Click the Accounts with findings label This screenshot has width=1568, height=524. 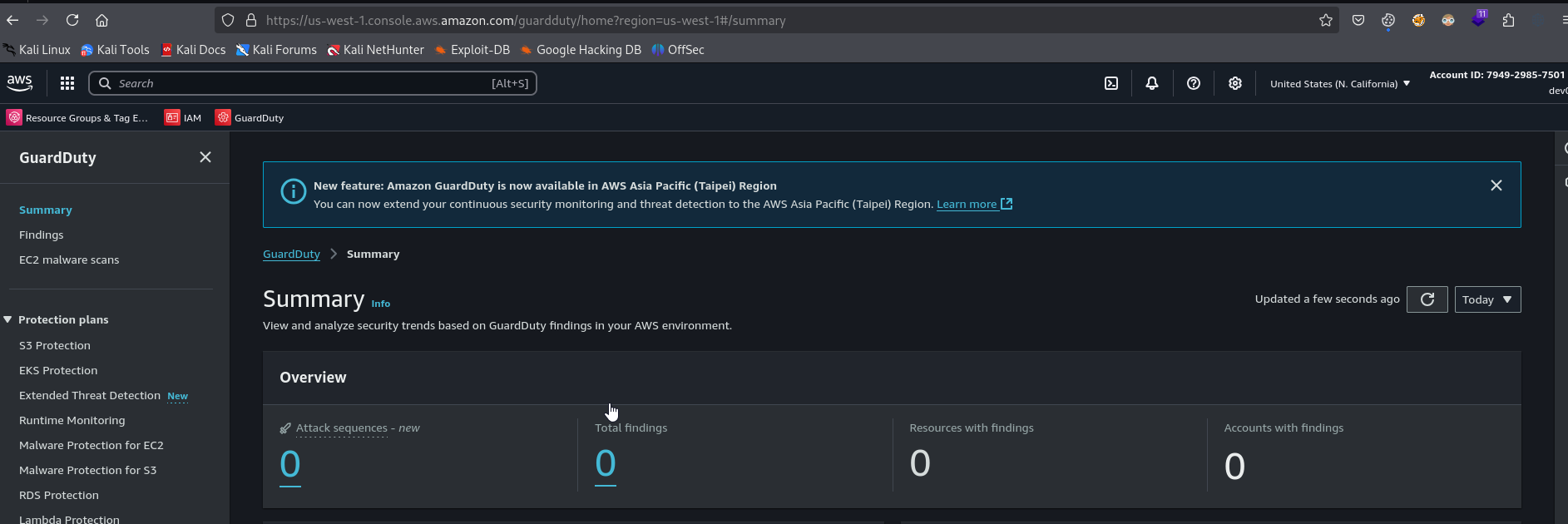pos(1284,428)
